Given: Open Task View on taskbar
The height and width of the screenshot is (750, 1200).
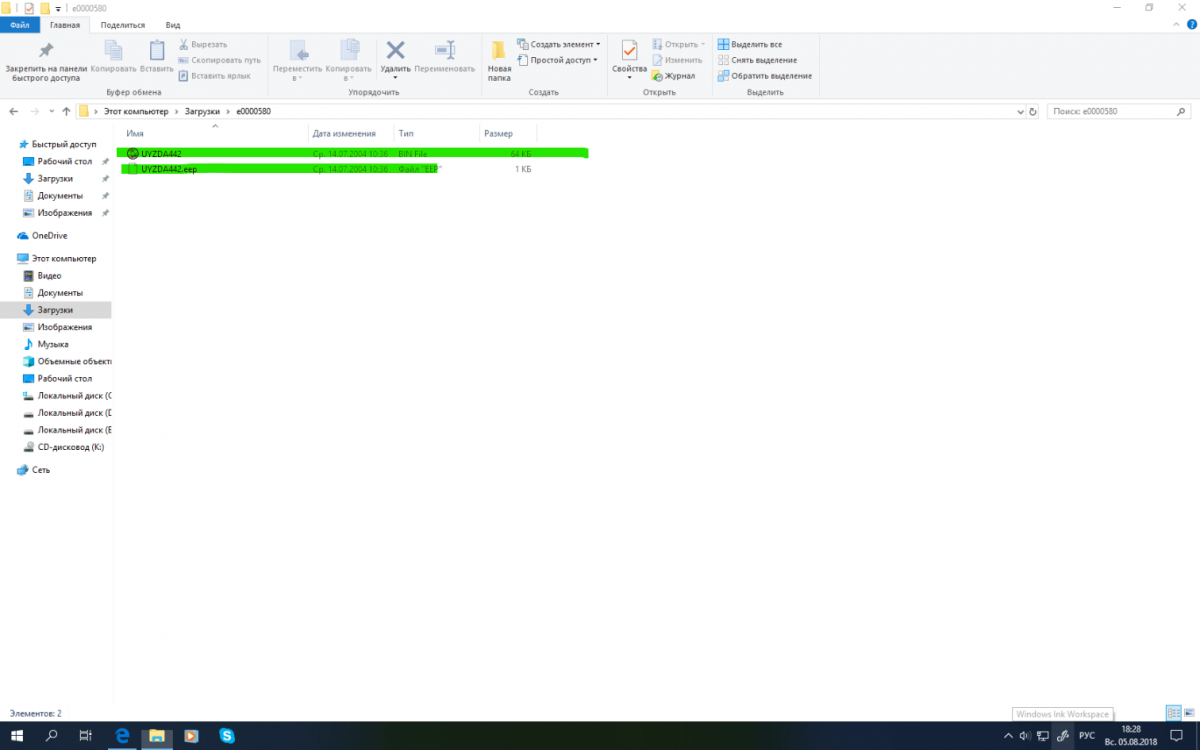Looking at the screenshot, I should point(86,736).
